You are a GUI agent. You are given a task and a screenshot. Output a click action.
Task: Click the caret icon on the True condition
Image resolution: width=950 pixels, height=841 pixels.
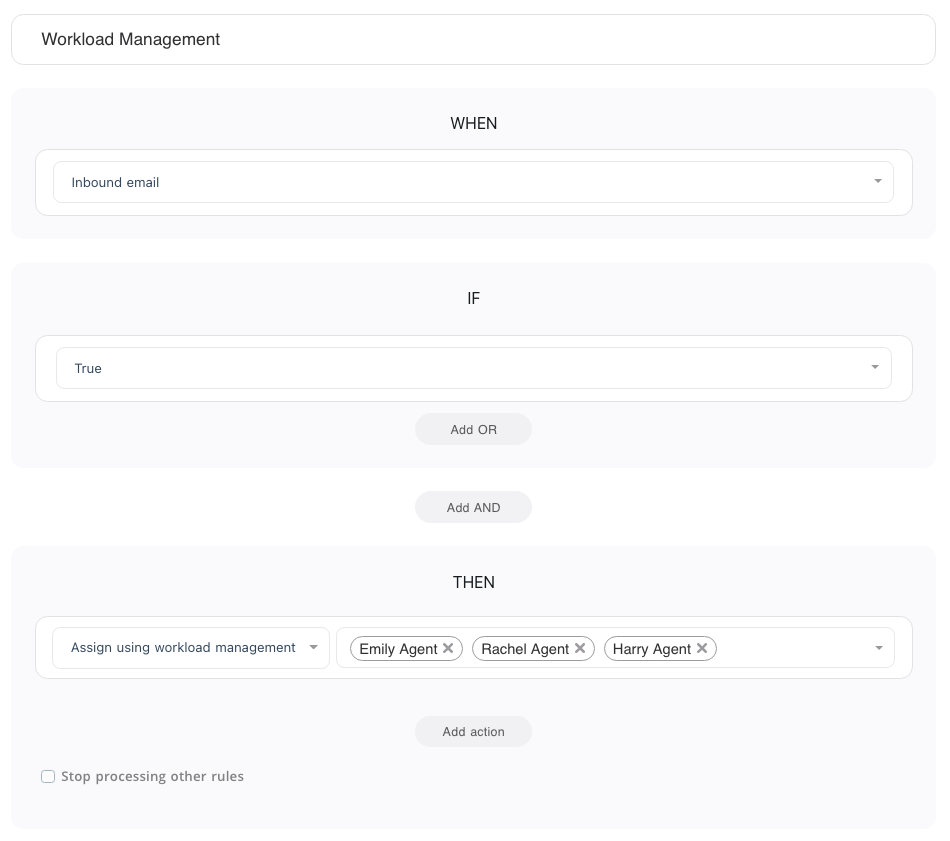(875, 368)
